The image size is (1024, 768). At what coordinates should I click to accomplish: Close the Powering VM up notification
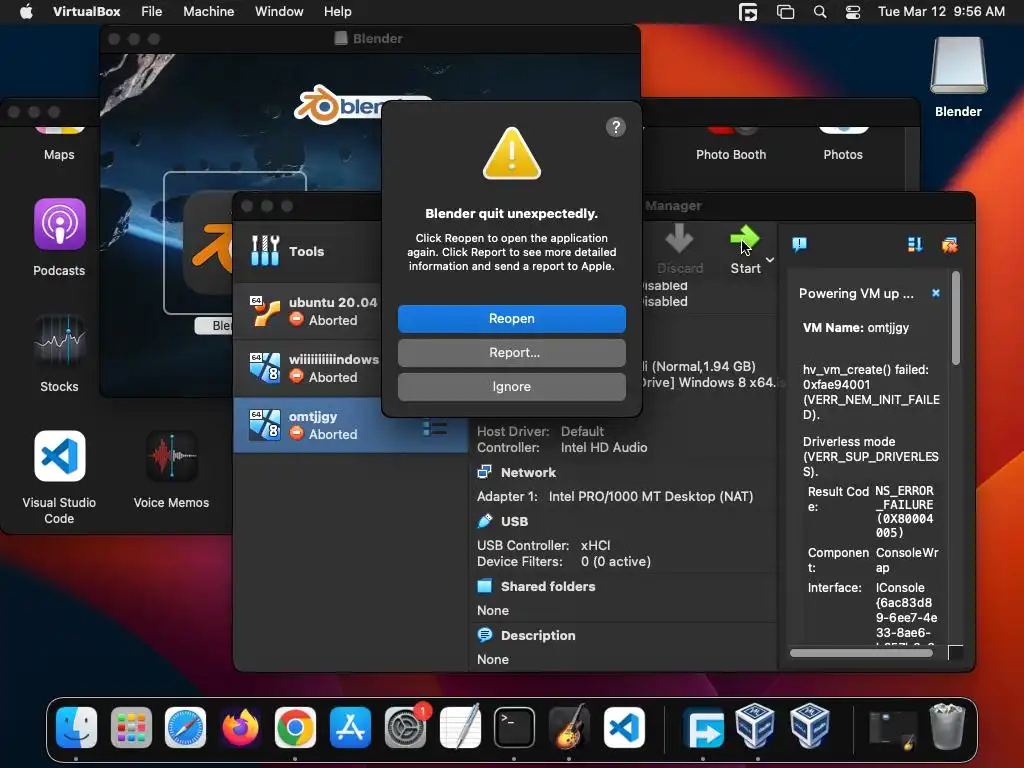[936, 293]
